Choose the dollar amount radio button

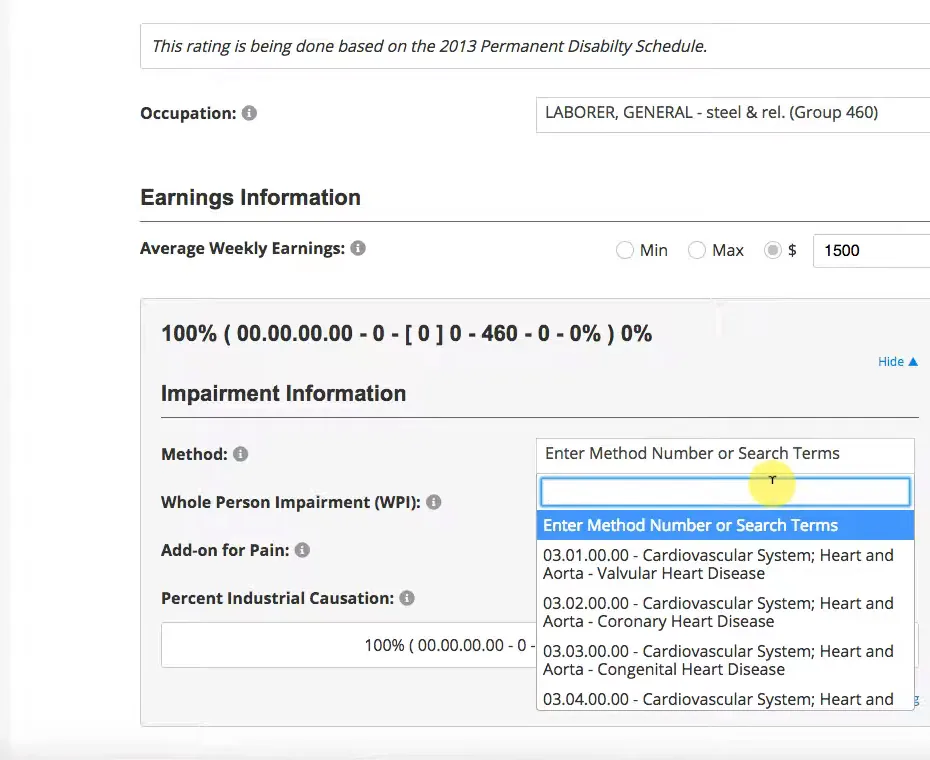[773, 250]
